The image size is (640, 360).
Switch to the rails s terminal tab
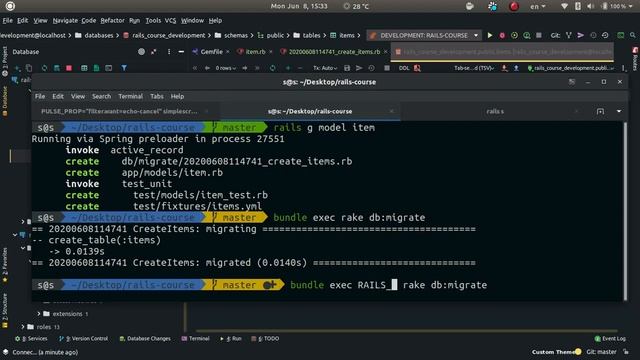[x=495, y=111]
